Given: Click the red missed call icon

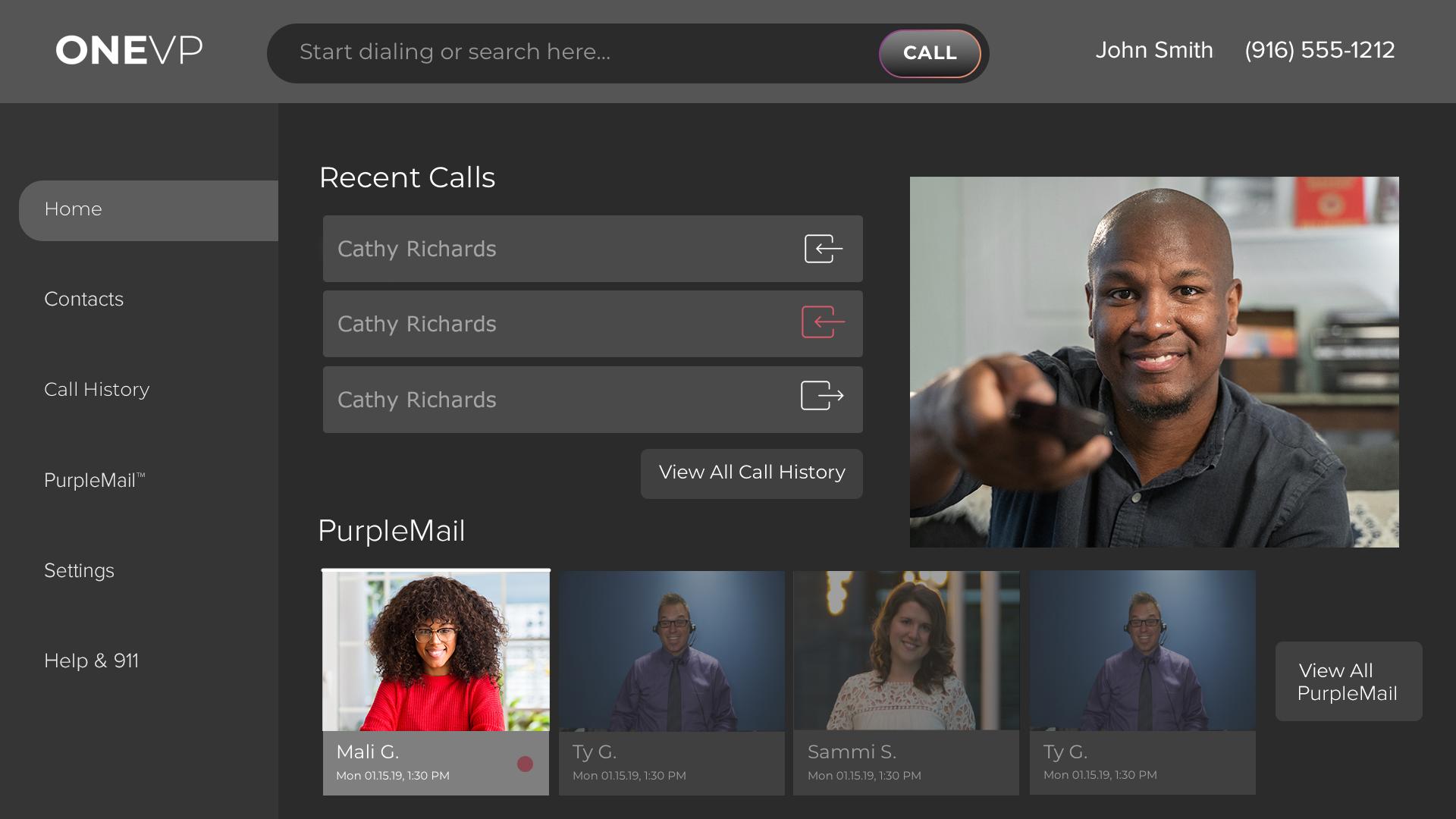Looking at the screenshot, I should coord(823,322).
